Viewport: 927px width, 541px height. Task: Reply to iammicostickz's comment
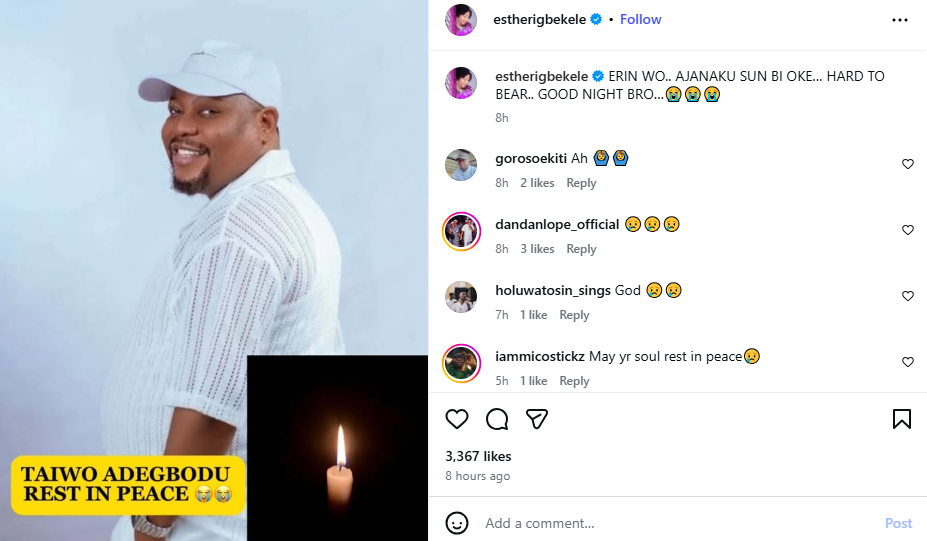tap(574, 381)
